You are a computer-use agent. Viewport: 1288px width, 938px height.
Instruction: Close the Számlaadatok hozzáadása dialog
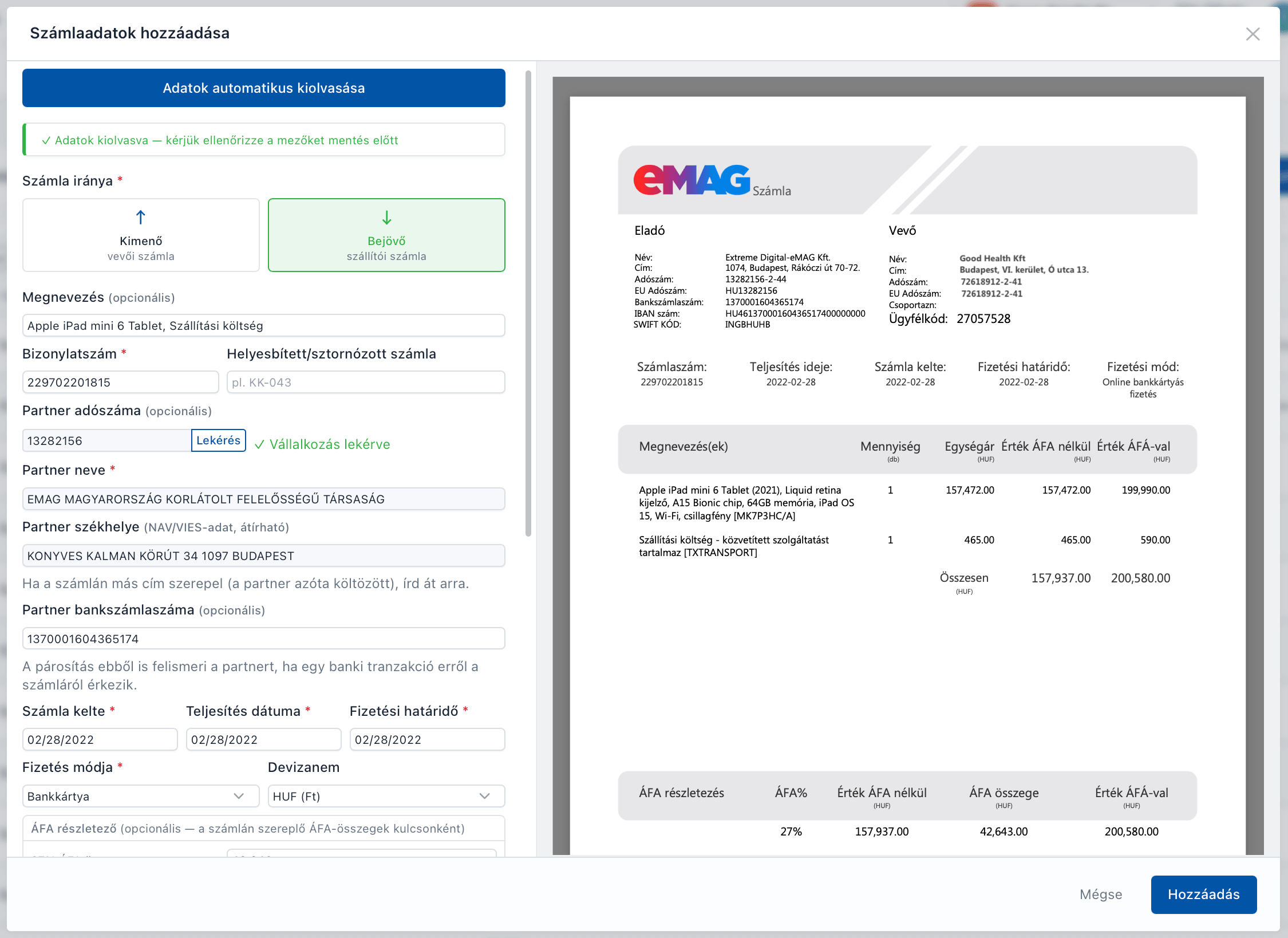1253,34
